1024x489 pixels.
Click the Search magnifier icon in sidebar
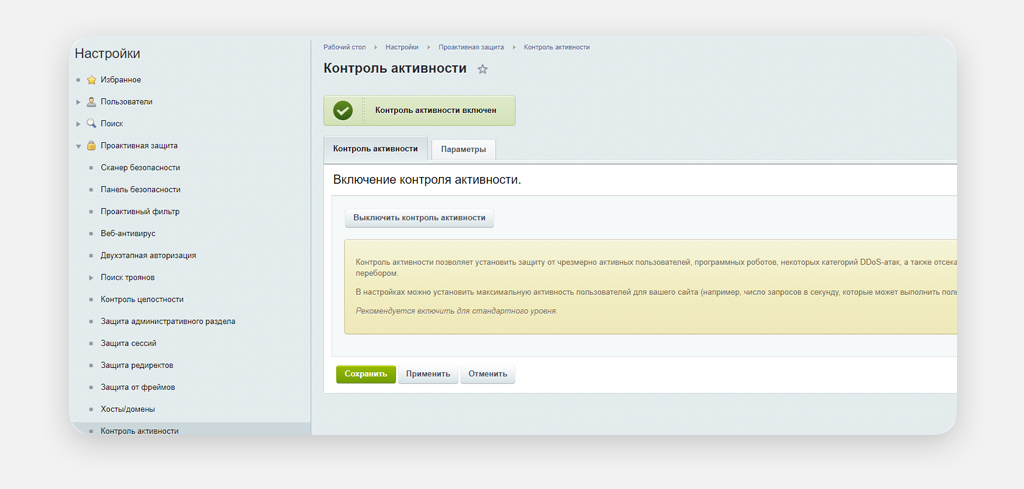[91, 124]
